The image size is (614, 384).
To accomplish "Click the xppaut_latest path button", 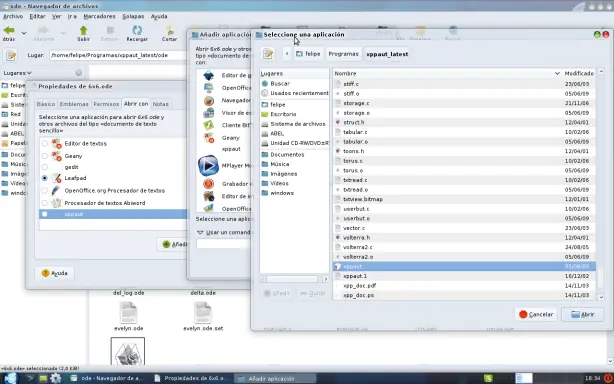I will (x=387, y=54).
